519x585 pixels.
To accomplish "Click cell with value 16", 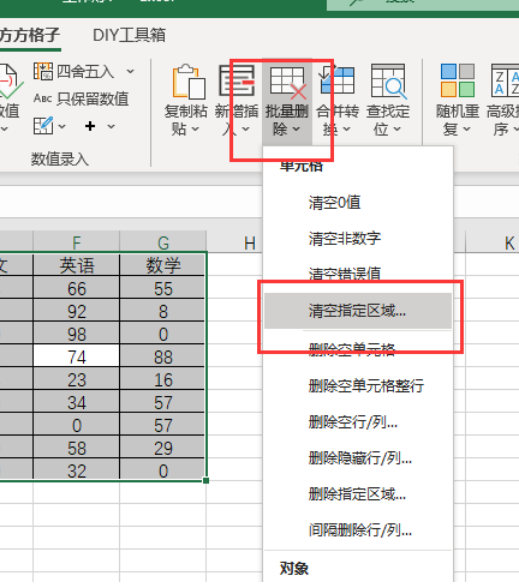I will click(x=163, y=379).
